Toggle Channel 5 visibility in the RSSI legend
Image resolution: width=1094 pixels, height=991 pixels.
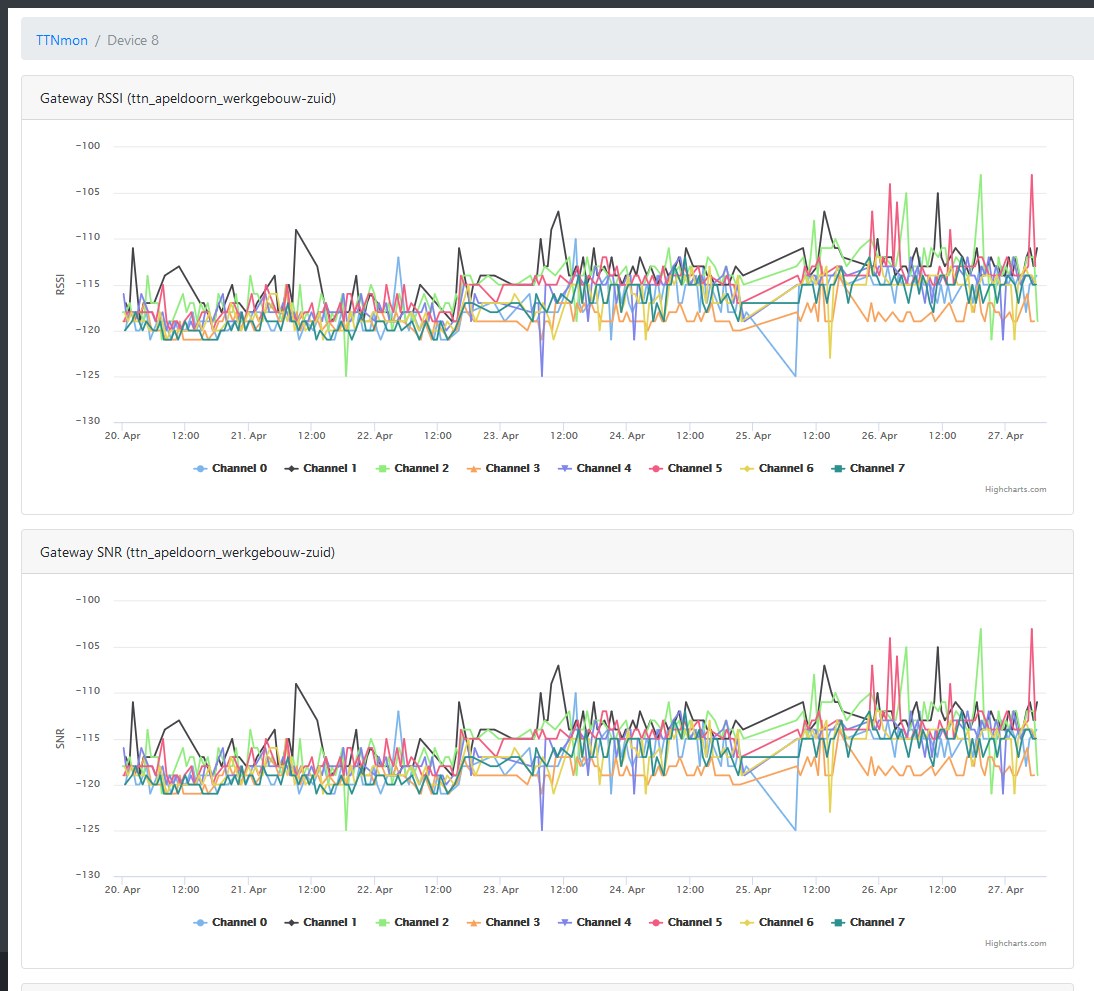pyautogui.click(x=686, y=468)
